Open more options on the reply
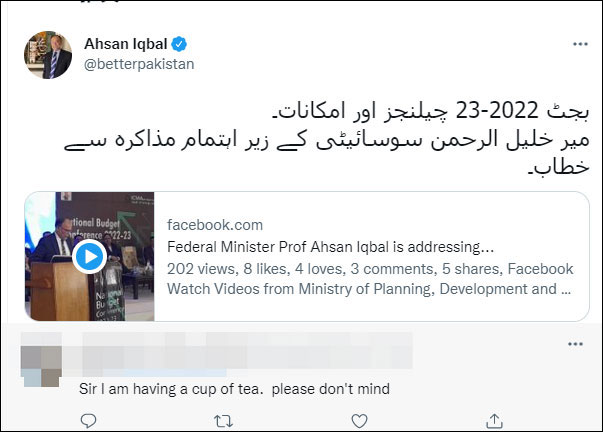 point(575,345)
